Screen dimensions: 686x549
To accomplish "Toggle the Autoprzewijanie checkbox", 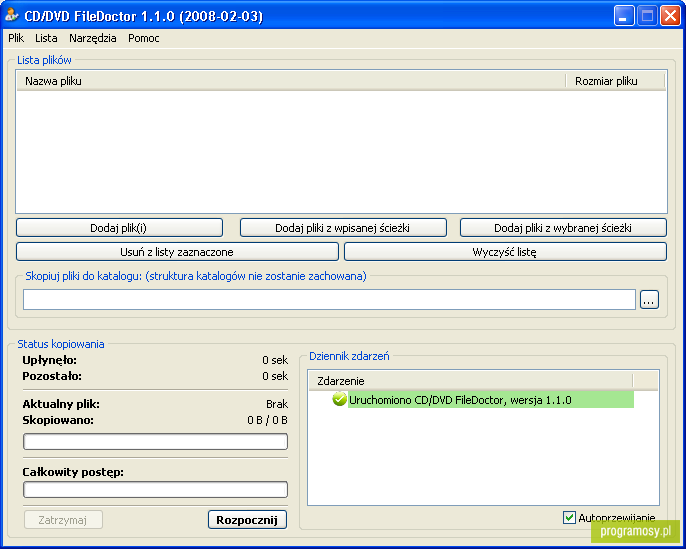I will pos(569,518).
